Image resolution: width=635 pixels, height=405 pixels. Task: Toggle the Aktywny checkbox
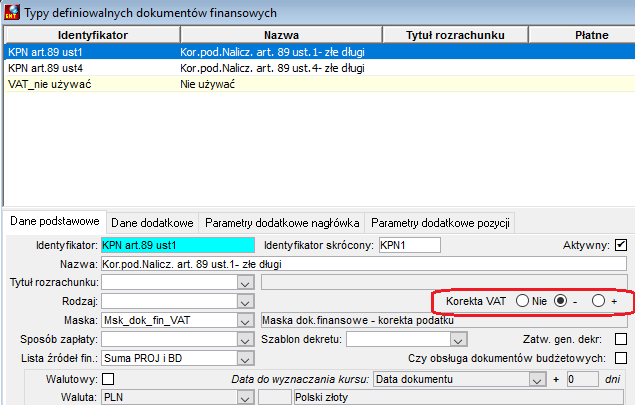(620, 245)
